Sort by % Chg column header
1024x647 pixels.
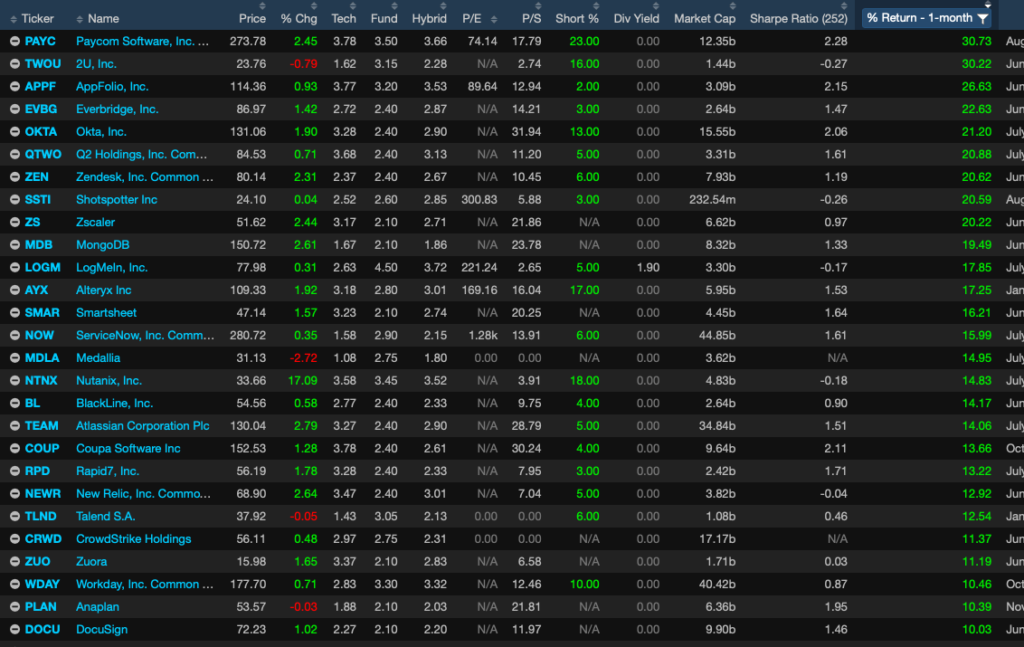pyautogui.click(x=298, y=19)
